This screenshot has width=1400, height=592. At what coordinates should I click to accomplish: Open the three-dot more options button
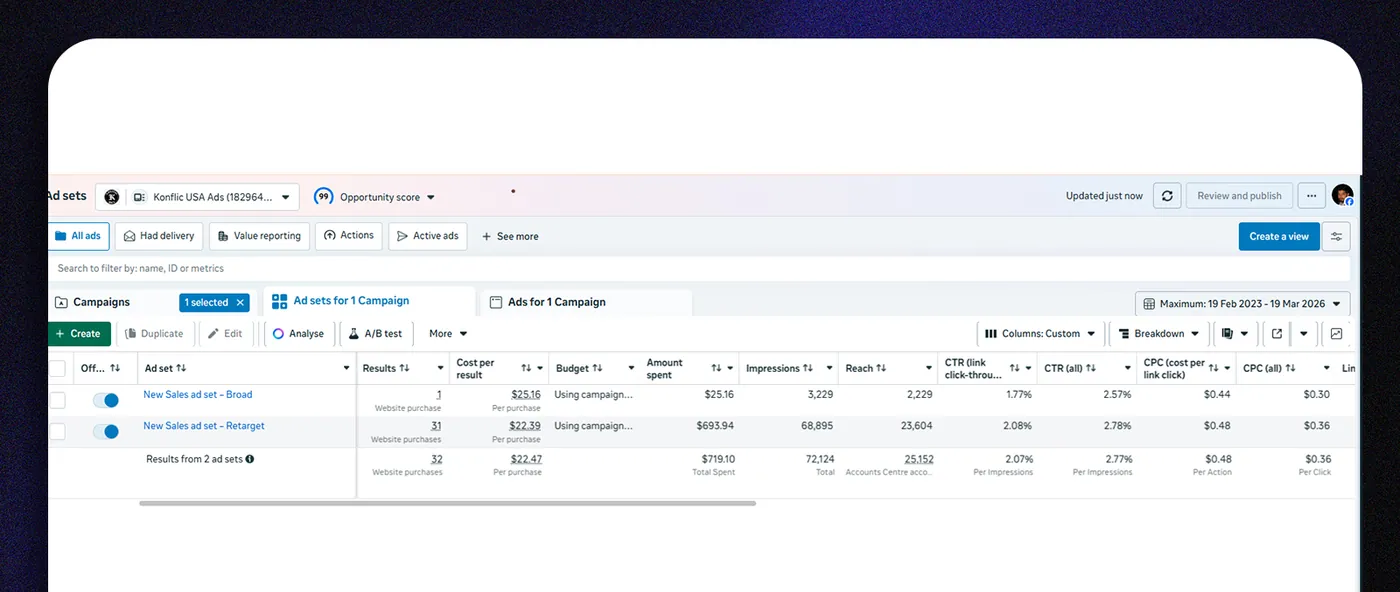[1312, 196]
